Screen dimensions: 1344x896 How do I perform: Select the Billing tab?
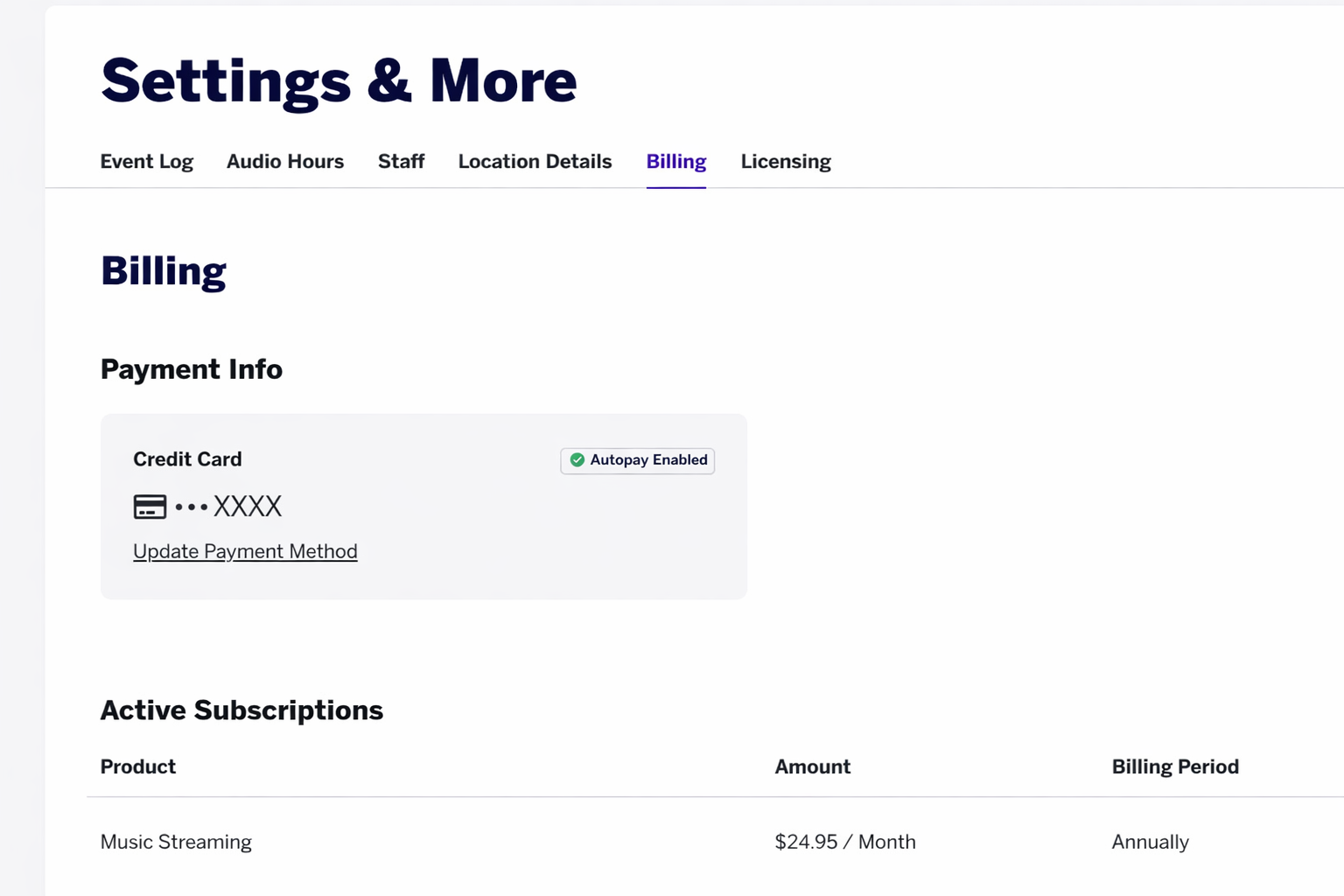(676, 162)
